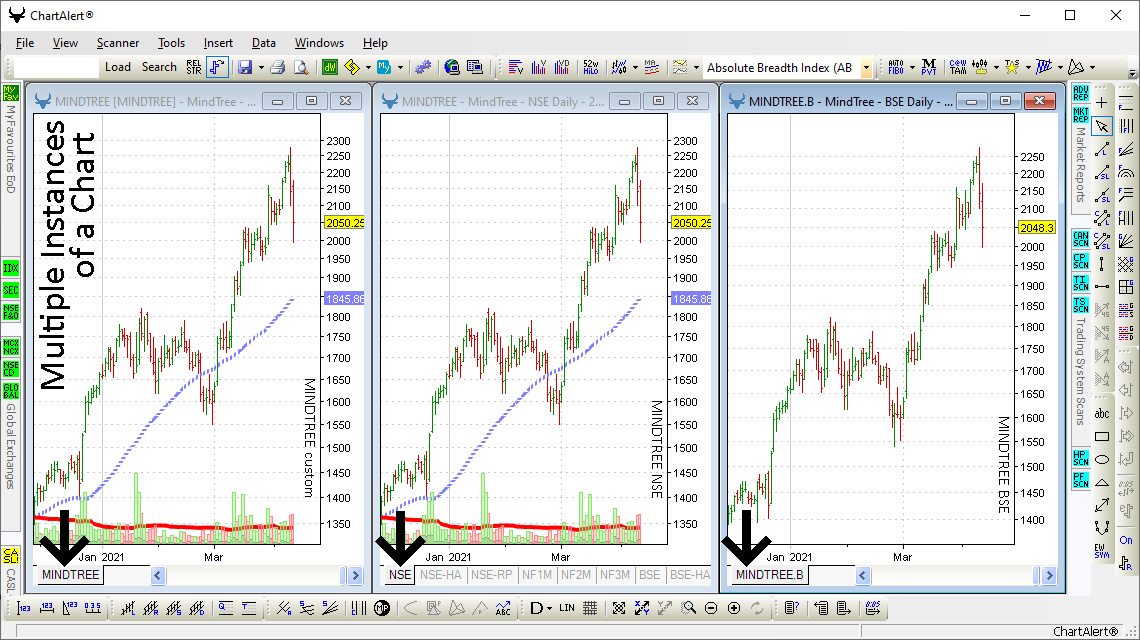This screenshot has width=1140, height=640.
Task: Open the T&S star icon dropdown arrow
Action: (1027, 68)
